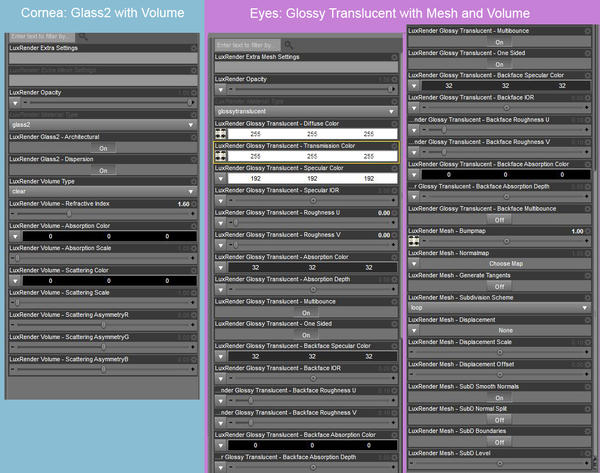Click gear icon of Volume - Scattering AsymmetryR
600x473 pixels.
pos(194,315)
